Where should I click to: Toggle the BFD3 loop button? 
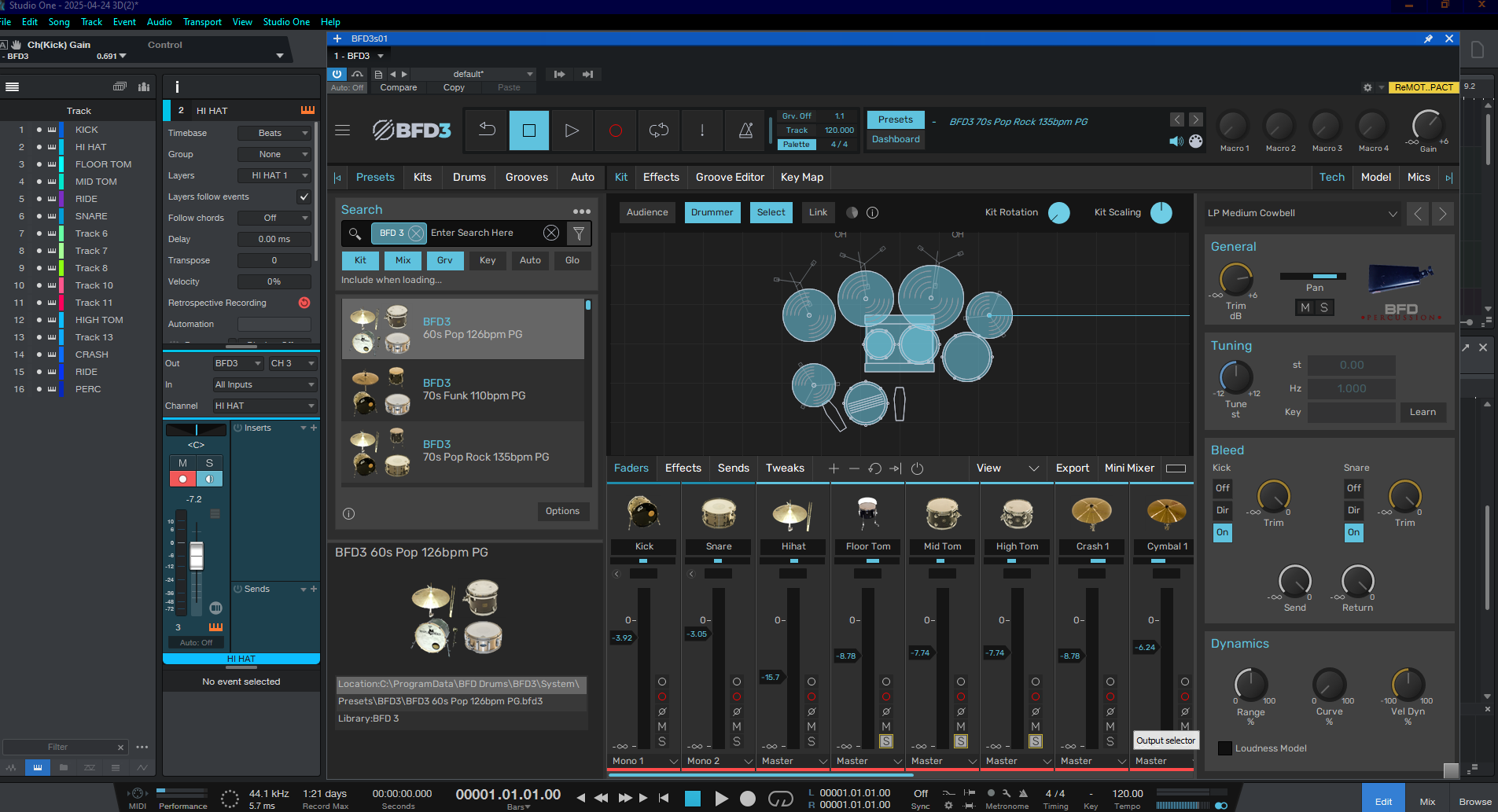(659, 130)
